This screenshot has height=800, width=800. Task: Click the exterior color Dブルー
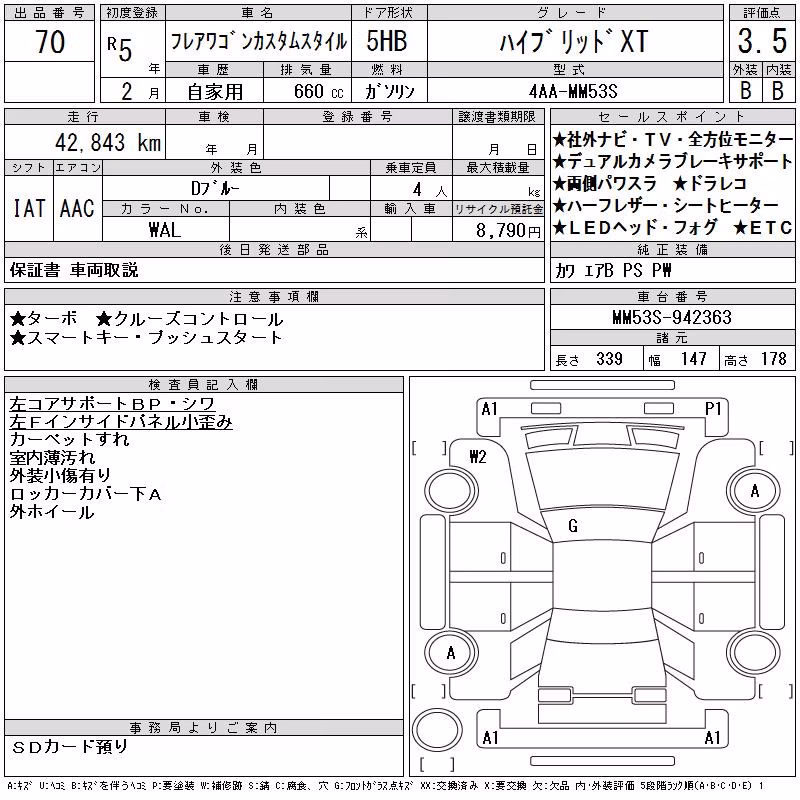[215, 189]
